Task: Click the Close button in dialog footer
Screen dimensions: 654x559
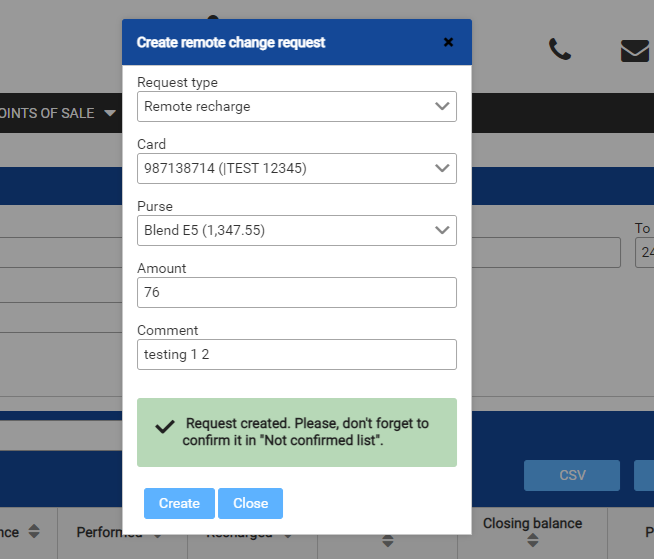Action: pyautogui.click(x=250, y=503)
